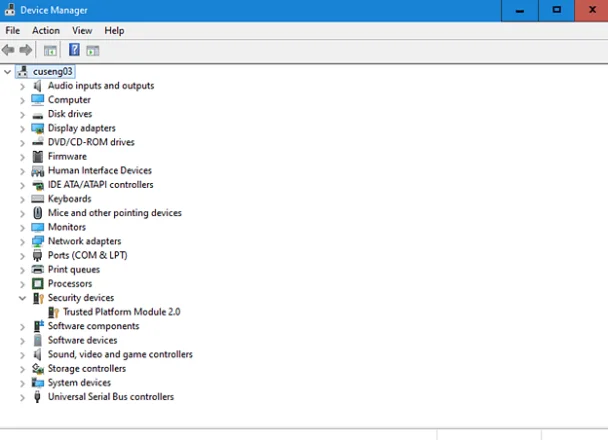
Task: Click the Device Manager title bar icon
Action: click(10, 10)
